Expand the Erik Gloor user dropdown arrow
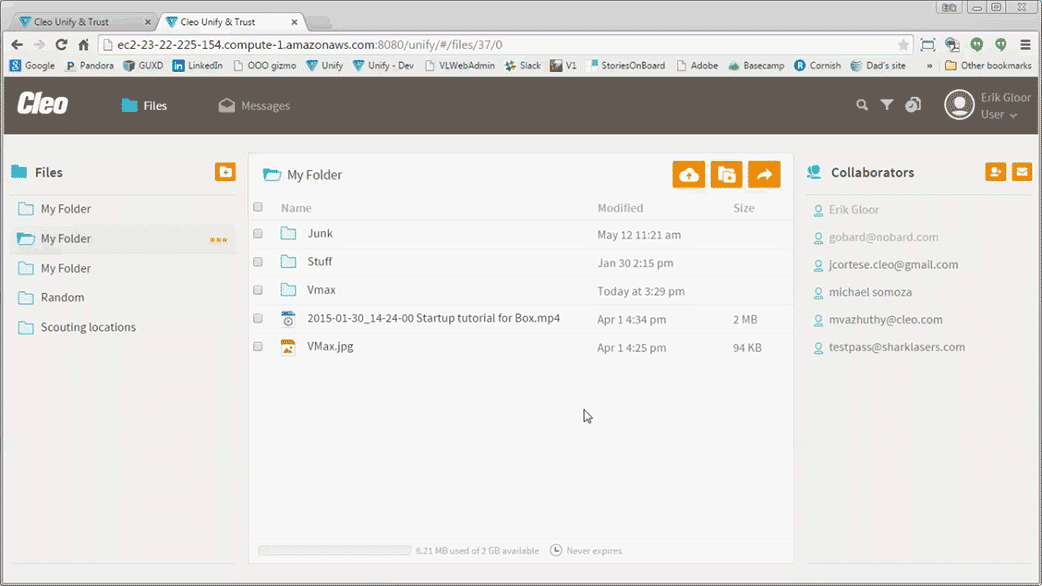The image size is (1042, 586). click(x=1013, y=116)
